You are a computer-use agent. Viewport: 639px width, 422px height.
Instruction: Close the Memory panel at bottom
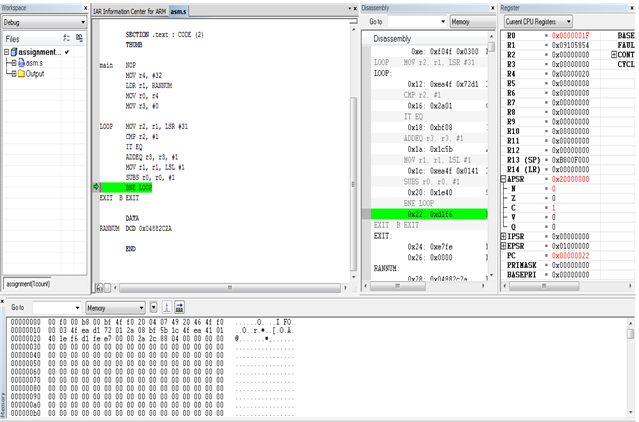coord(2,301)
